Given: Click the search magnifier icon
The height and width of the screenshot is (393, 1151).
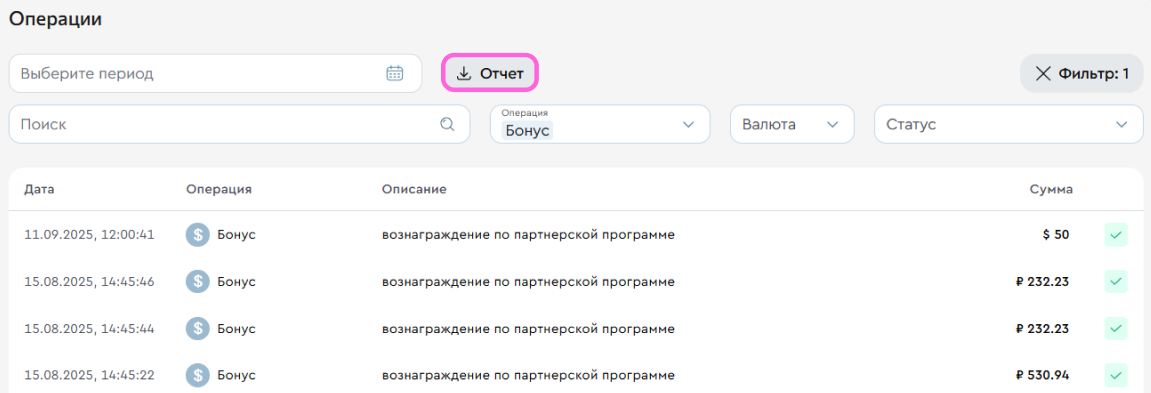Looking at the screenshot, I should [447, 124].
